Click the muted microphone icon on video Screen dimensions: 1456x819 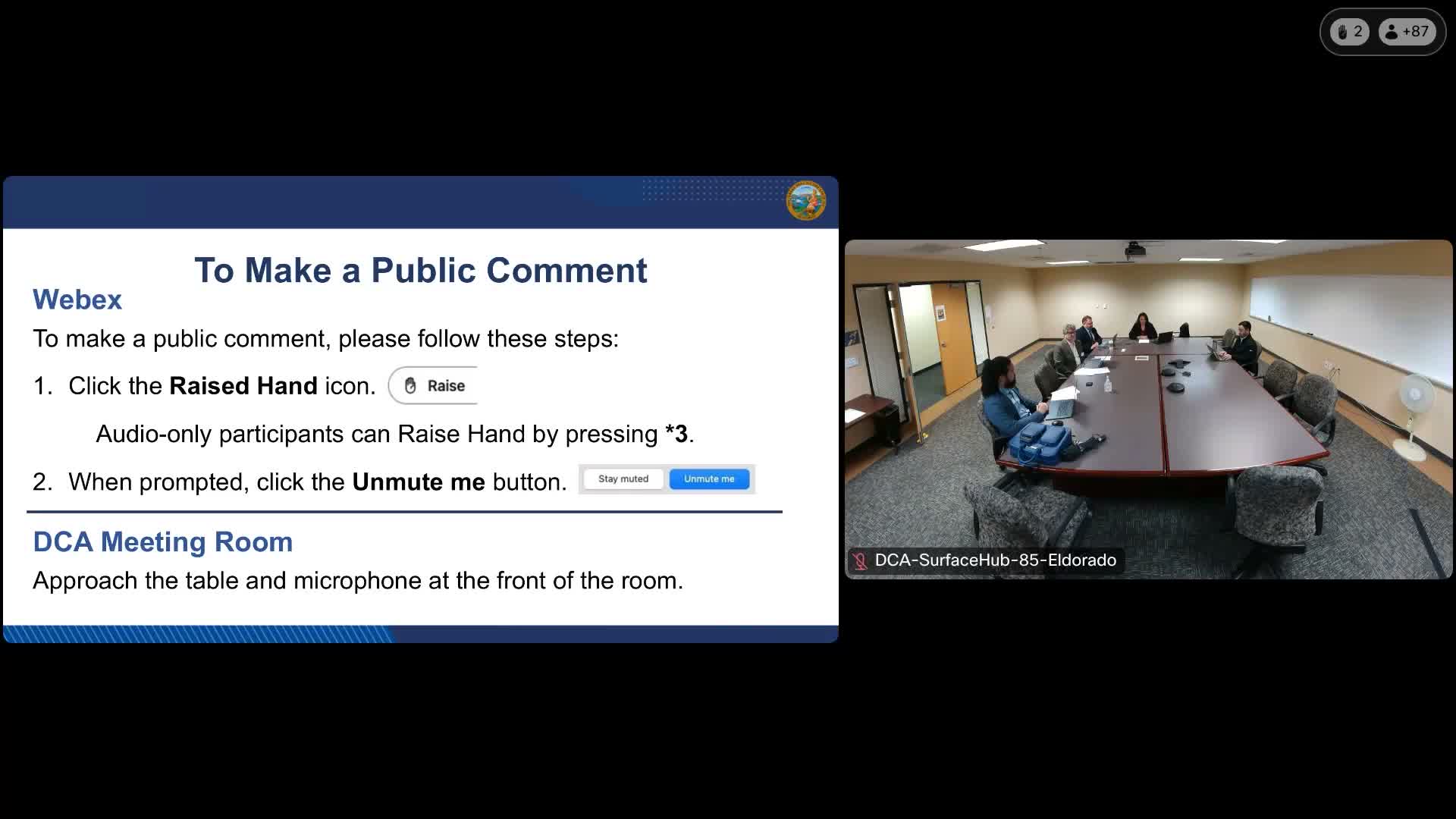pos(860,561)
